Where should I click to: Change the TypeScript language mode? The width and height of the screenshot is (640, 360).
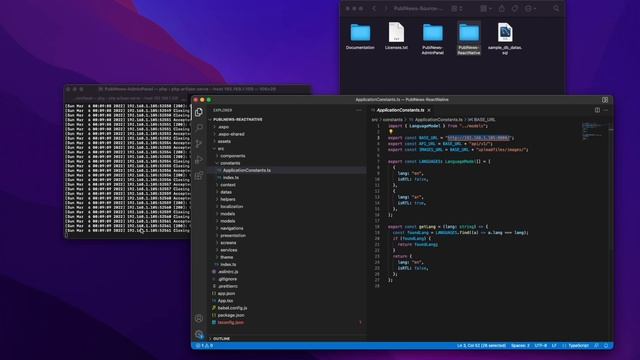tap(578, 346)
